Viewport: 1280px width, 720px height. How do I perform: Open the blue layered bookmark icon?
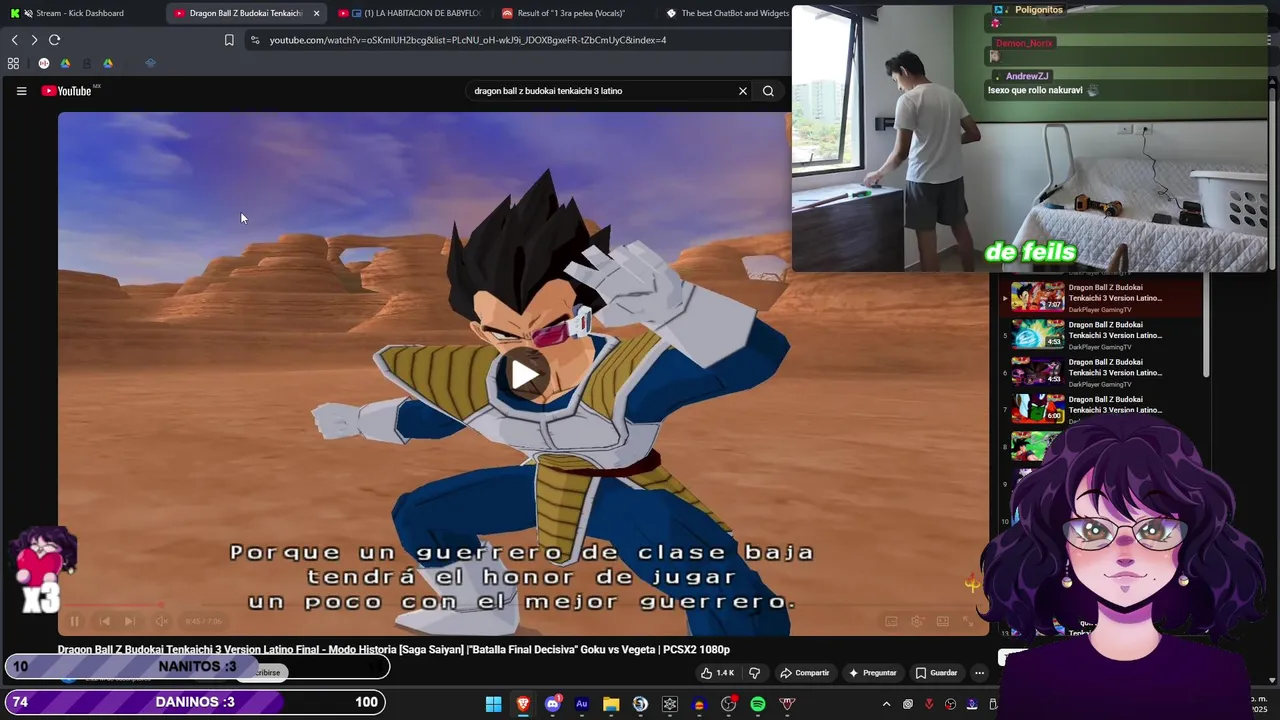(150, 63)
